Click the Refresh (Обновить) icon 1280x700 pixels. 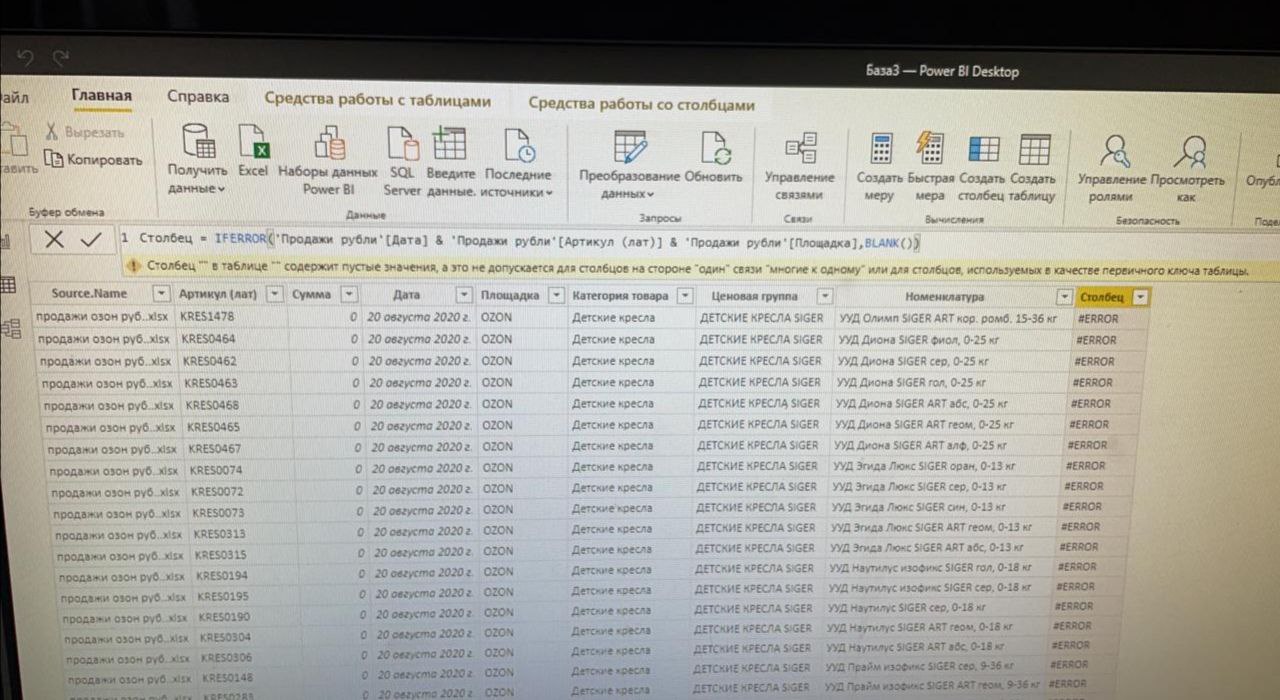[x=715, y=149]
